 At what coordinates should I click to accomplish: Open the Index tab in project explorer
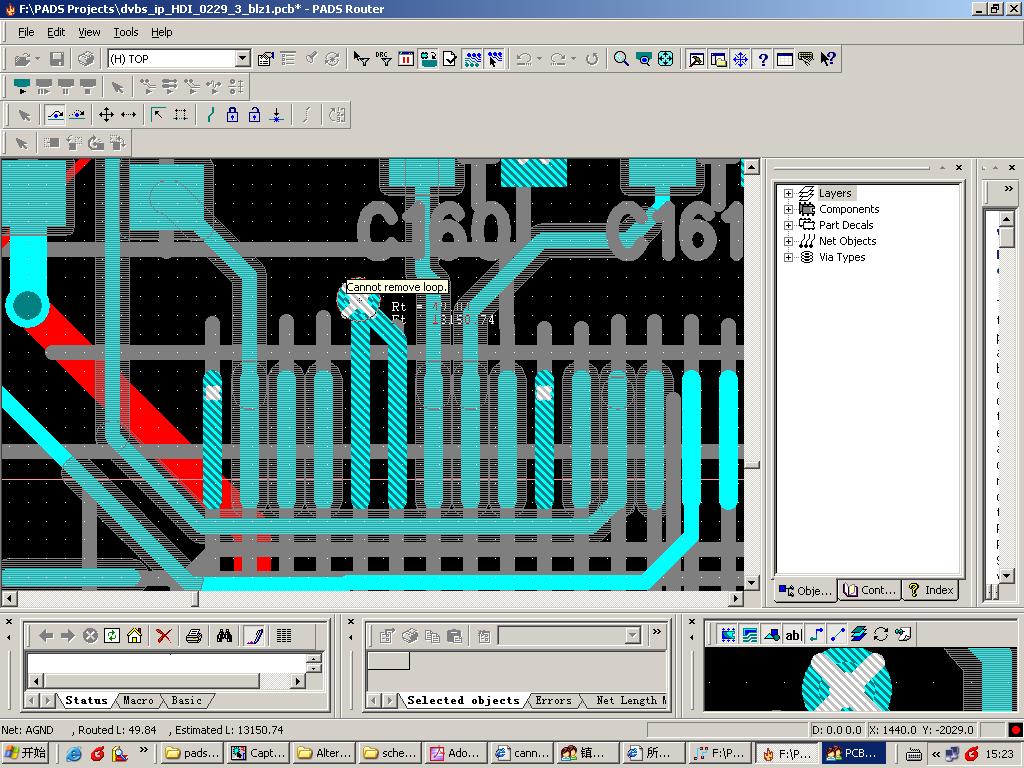tap(930, 590)
